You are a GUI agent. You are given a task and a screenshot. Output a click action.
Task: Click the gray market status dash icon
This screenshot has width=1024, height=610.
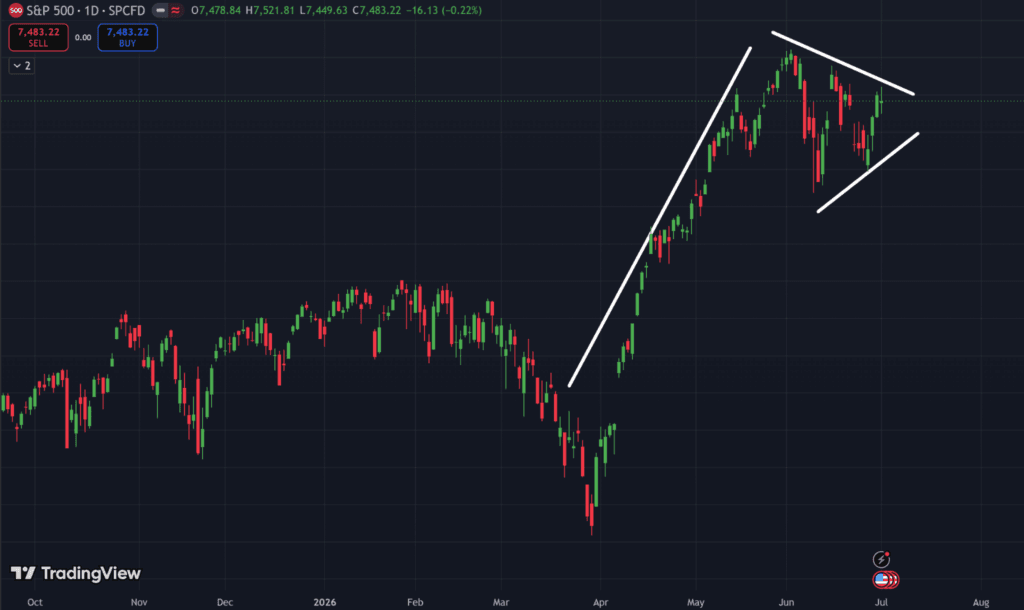160,10
